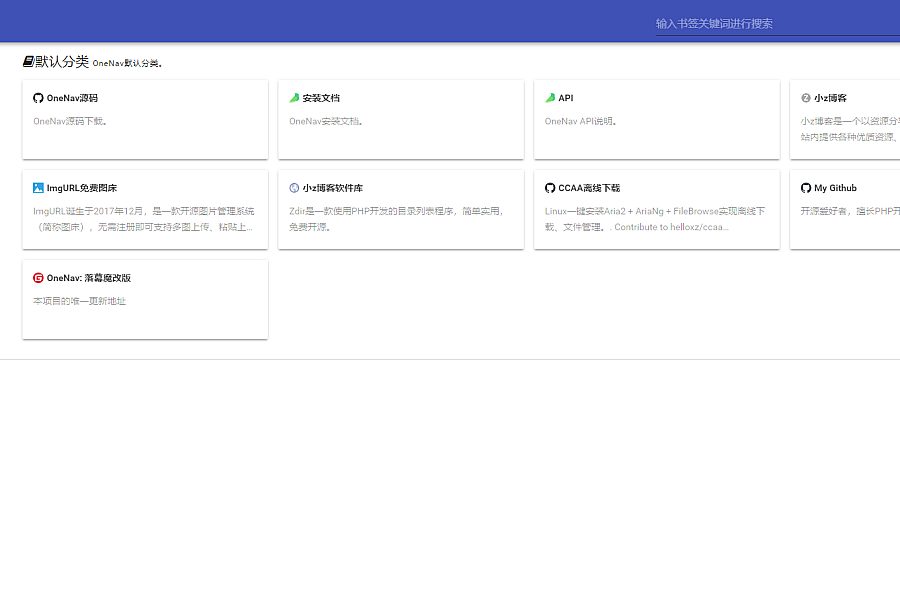The width and height of the screenshot is (900, 600).
Task: Click the description text 本项目的唯一更新地址
Action: pyautogui.click(x=80, y=301)
